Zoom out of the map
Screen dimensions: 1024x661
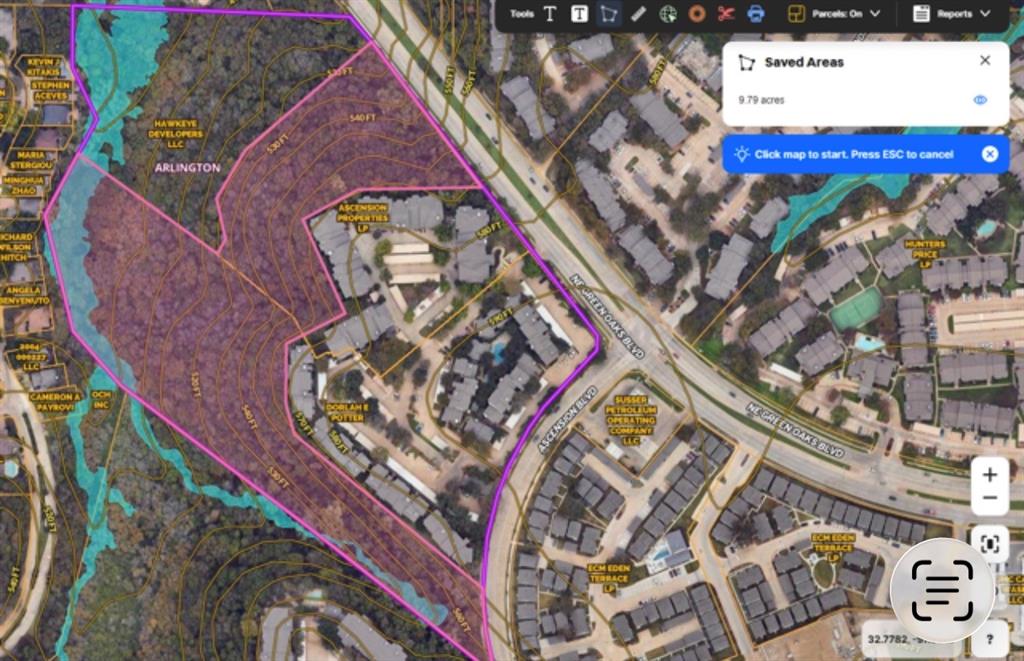[x=989, y=498]
